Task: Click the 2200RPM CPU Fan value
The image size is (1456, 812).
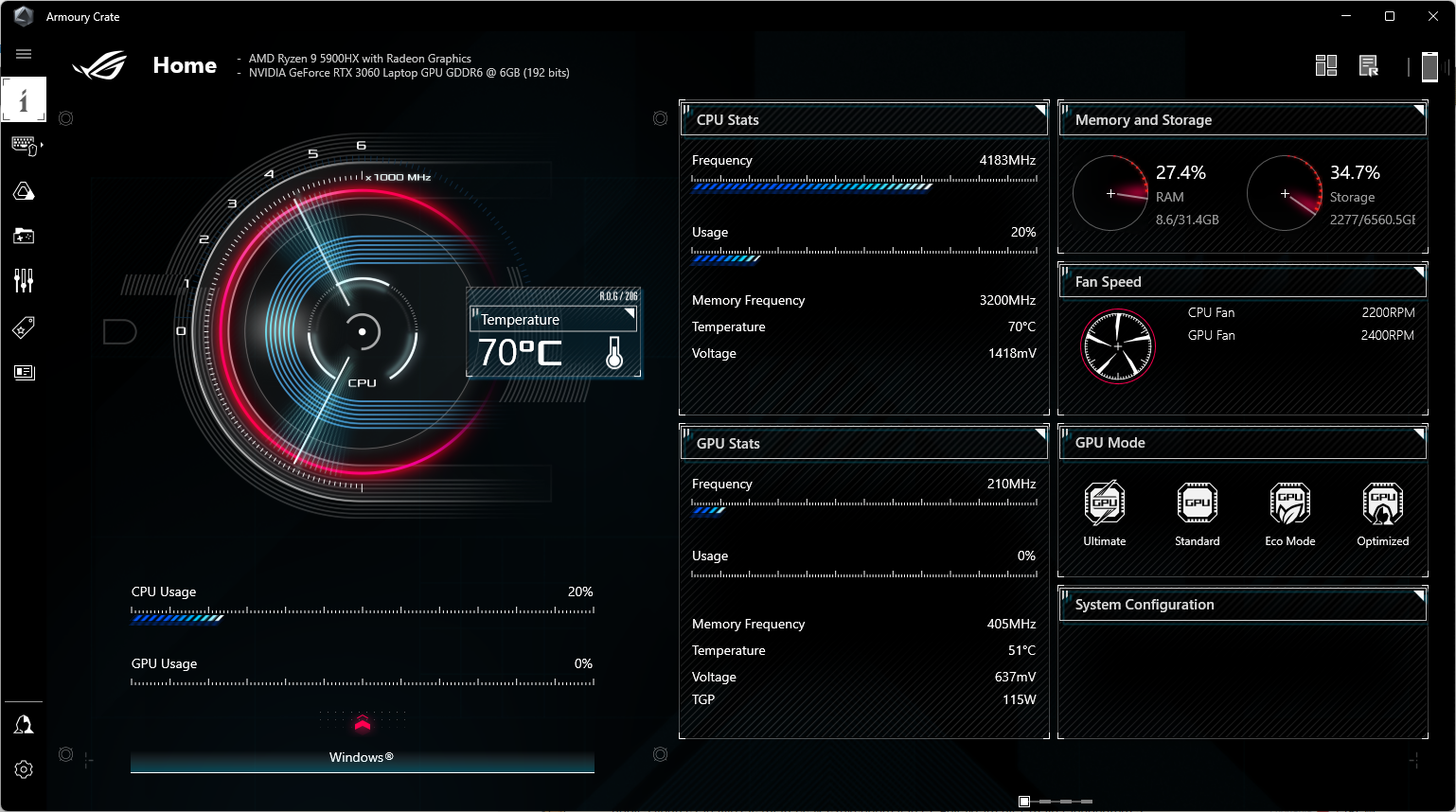Action: point(1388,312)
